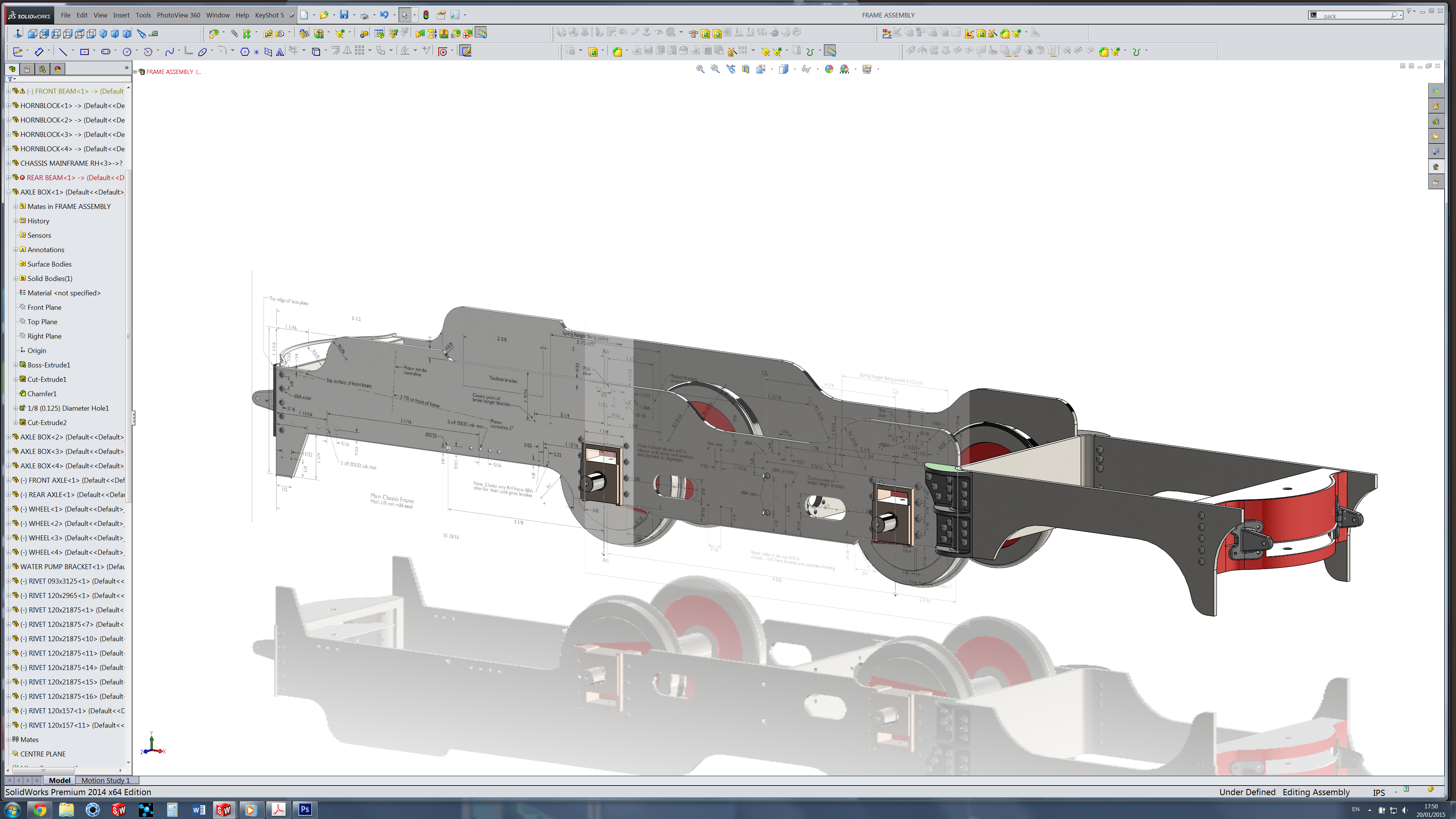Click the Zoom to Area icon

coord(715,69)
